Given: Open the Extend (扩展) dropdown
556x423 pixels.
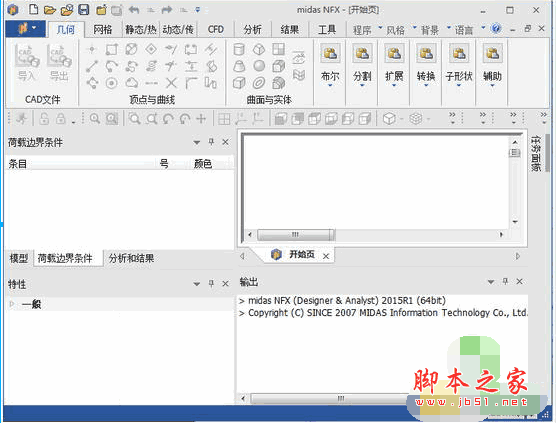Looking at the screenshot, I should tap(394, 66).
